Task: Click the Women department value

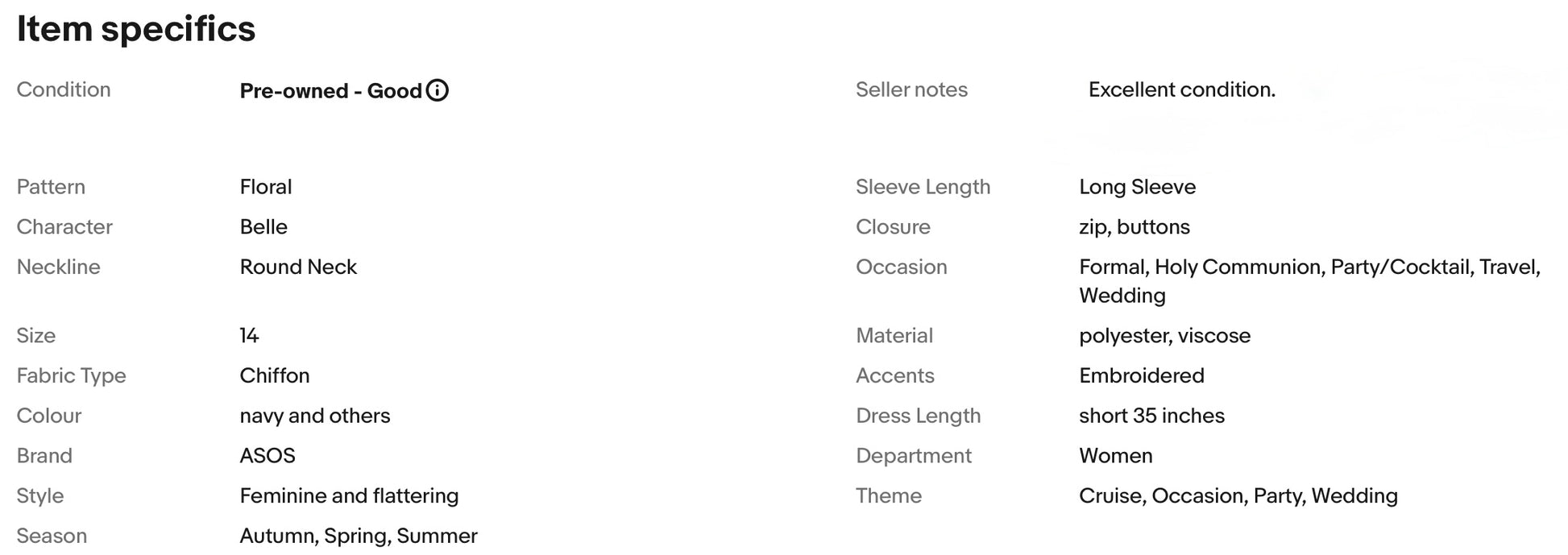Action: pos(1115,456)
